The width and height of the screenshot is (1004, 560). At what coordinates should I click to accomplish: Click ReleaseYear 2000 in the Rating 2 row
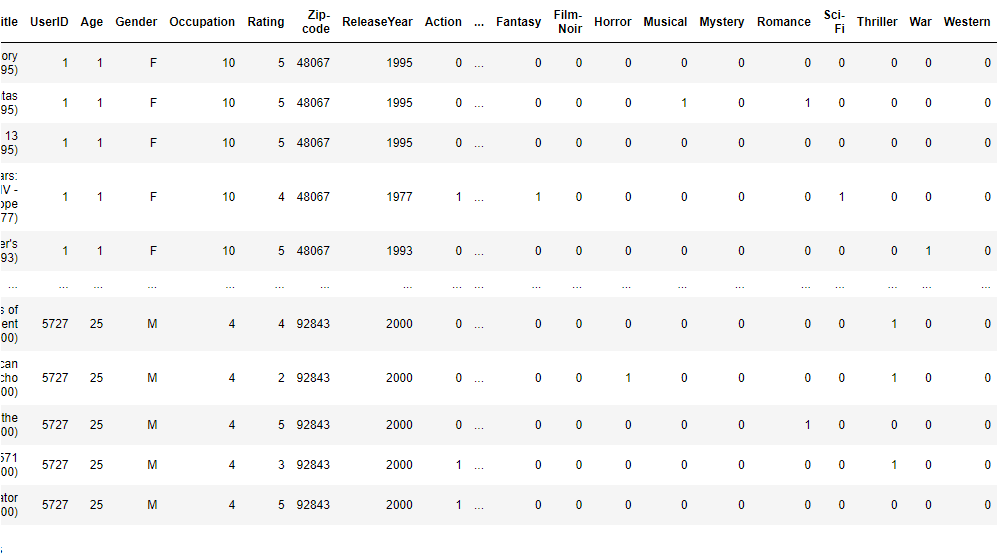tap(400, 378)
